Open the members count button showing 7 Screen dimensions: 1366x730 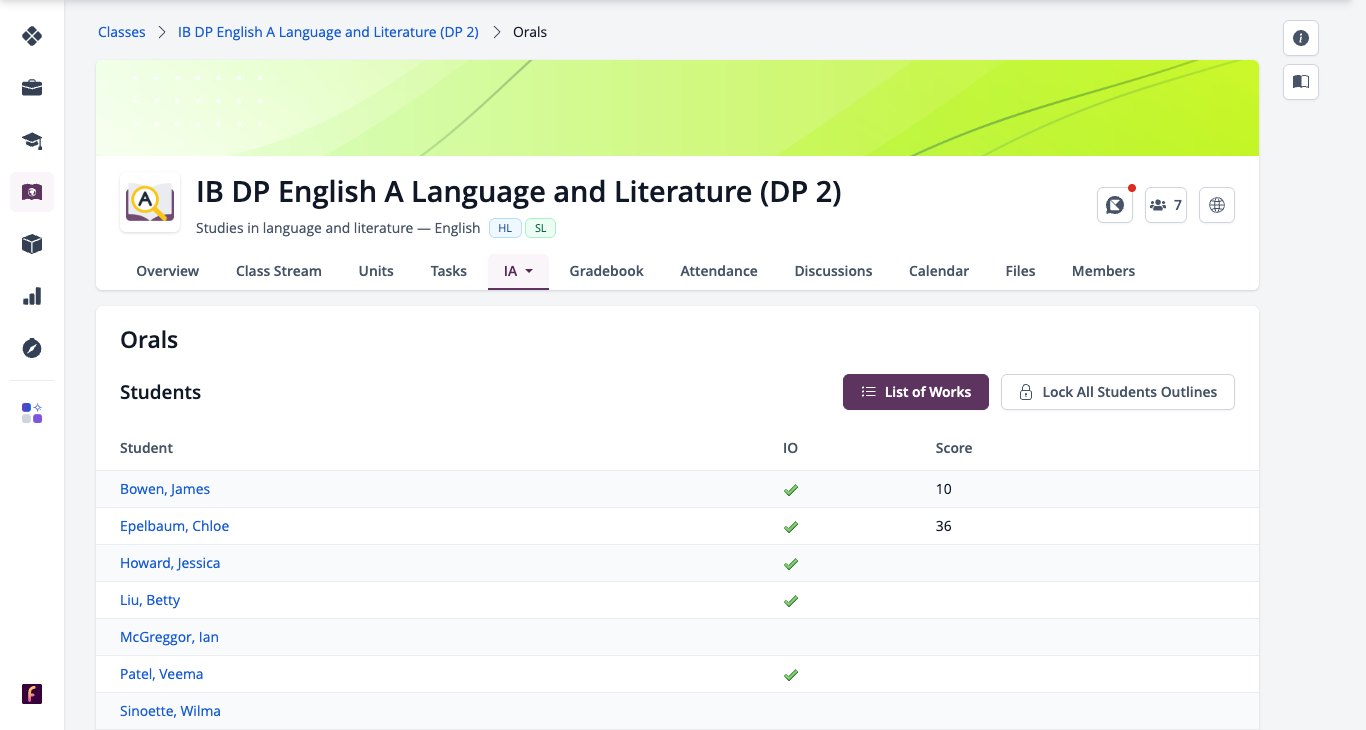(1166, 205)
